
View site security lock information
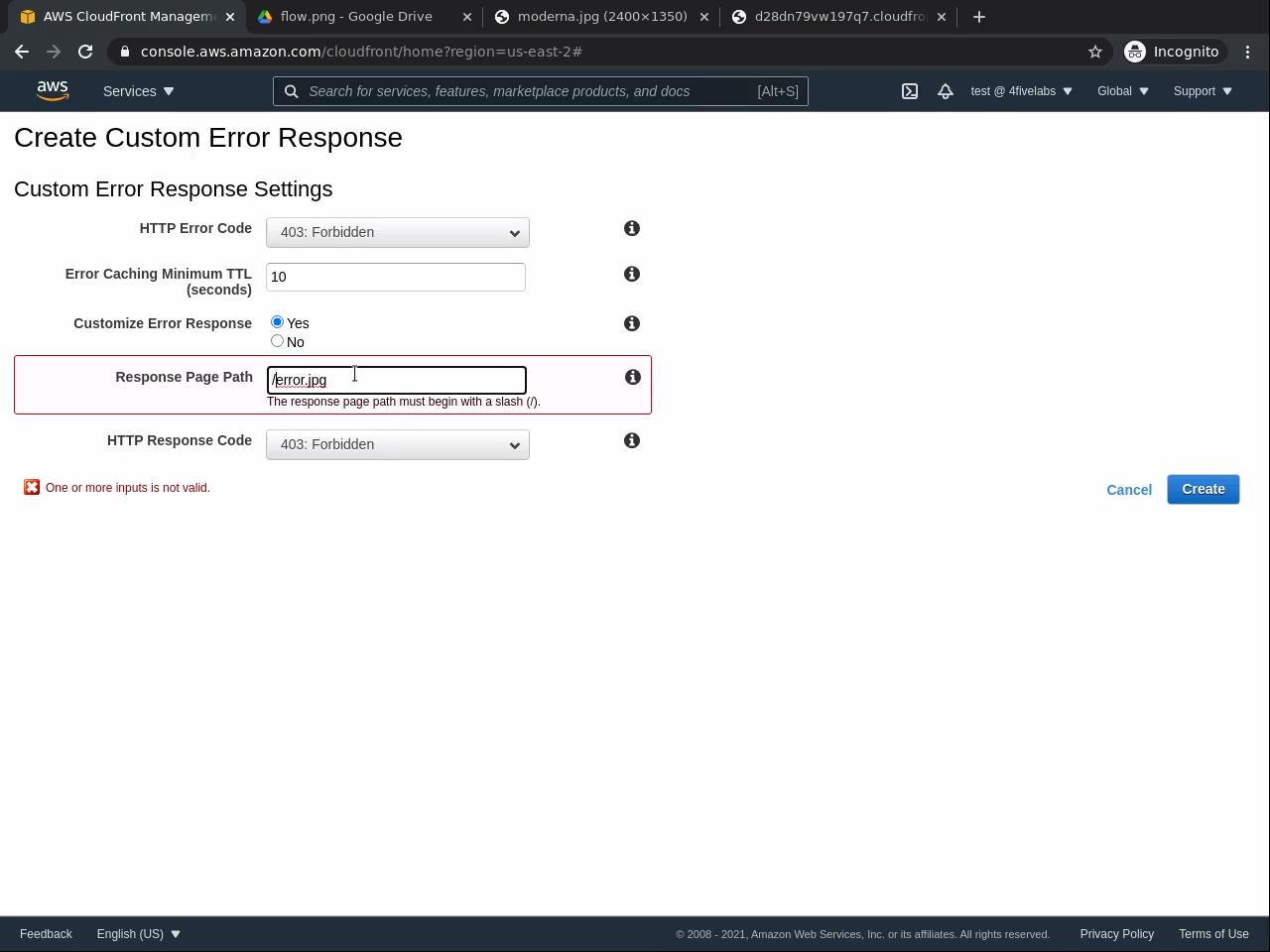pyautogui.click(x=125, y=52)
